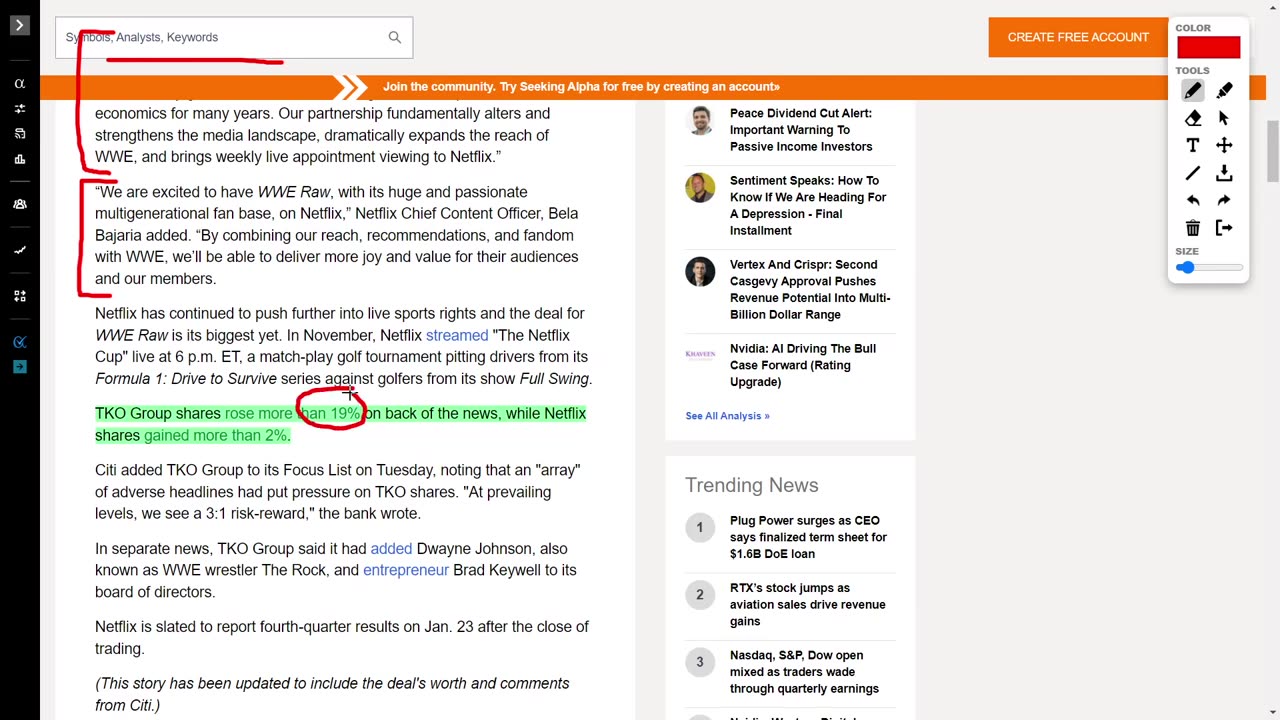Open the "entrepreneur" link in article
The height and width of the screenshot is (720, 1280).
(406, 570)
